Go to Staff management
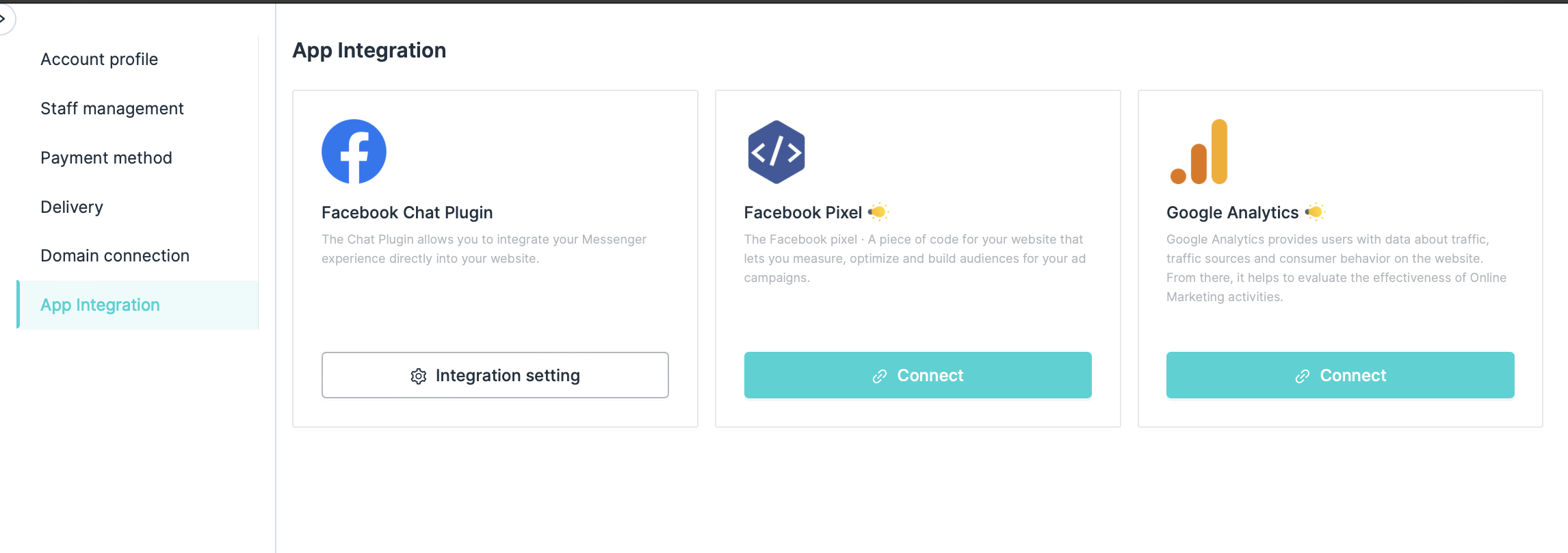Image resolution: width=1568 pixels, height=553 pixels. pos(112,109)
